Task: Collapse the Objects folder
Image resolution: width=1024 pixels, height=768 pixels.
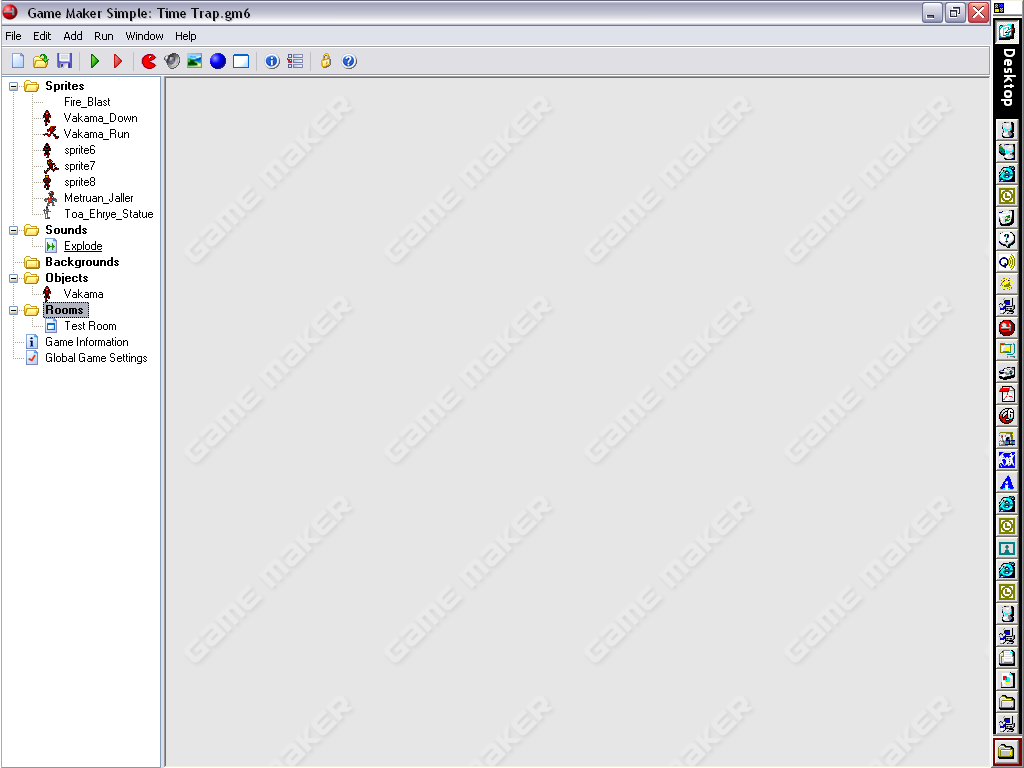Action: tap(13, 278)
